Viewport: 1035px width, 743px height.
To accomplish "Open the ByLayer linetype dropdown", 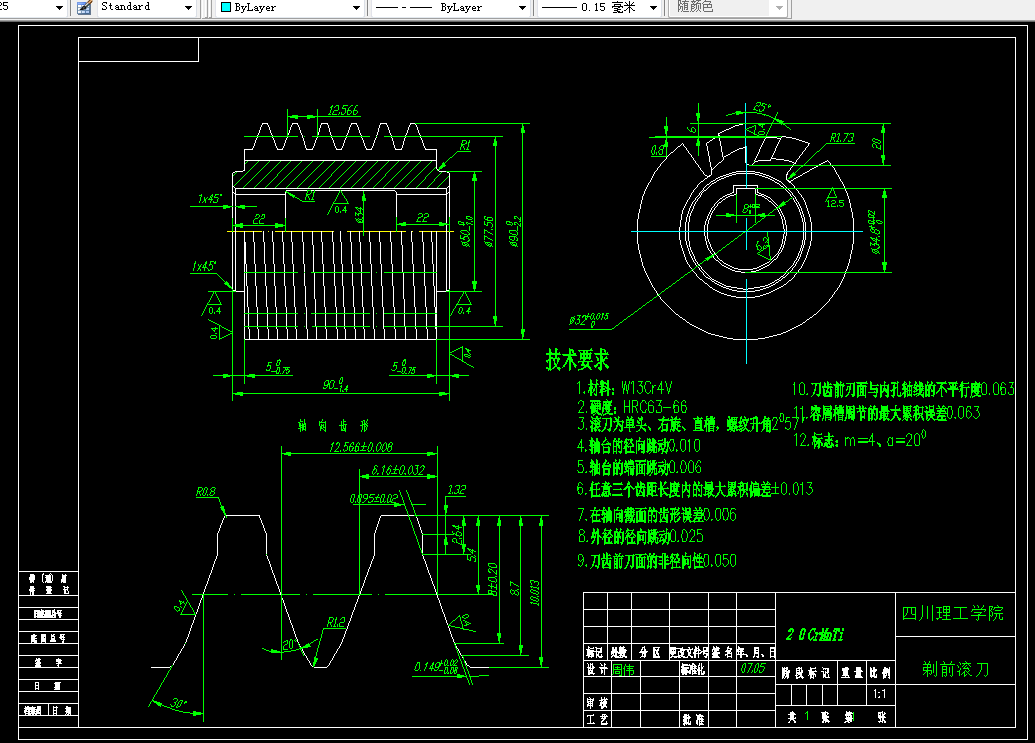I will pyautogui.click(x=520, y=7).
